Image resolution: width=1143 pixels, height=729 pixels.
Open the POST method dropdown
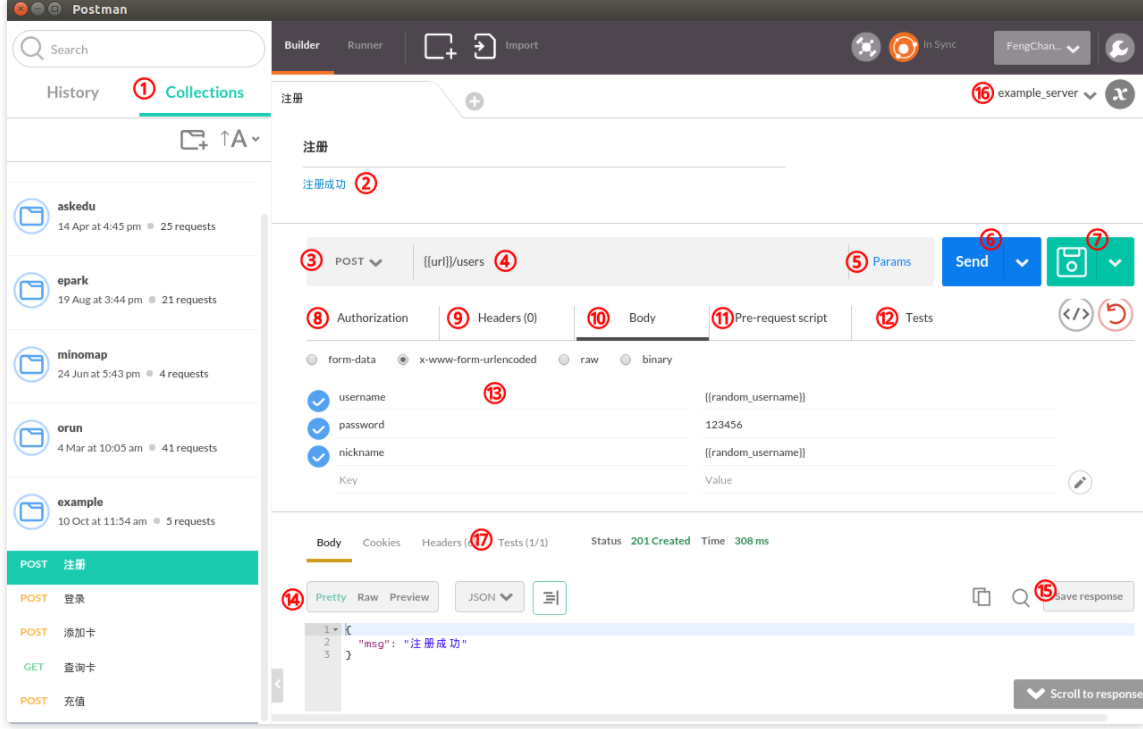pos(358,262)
